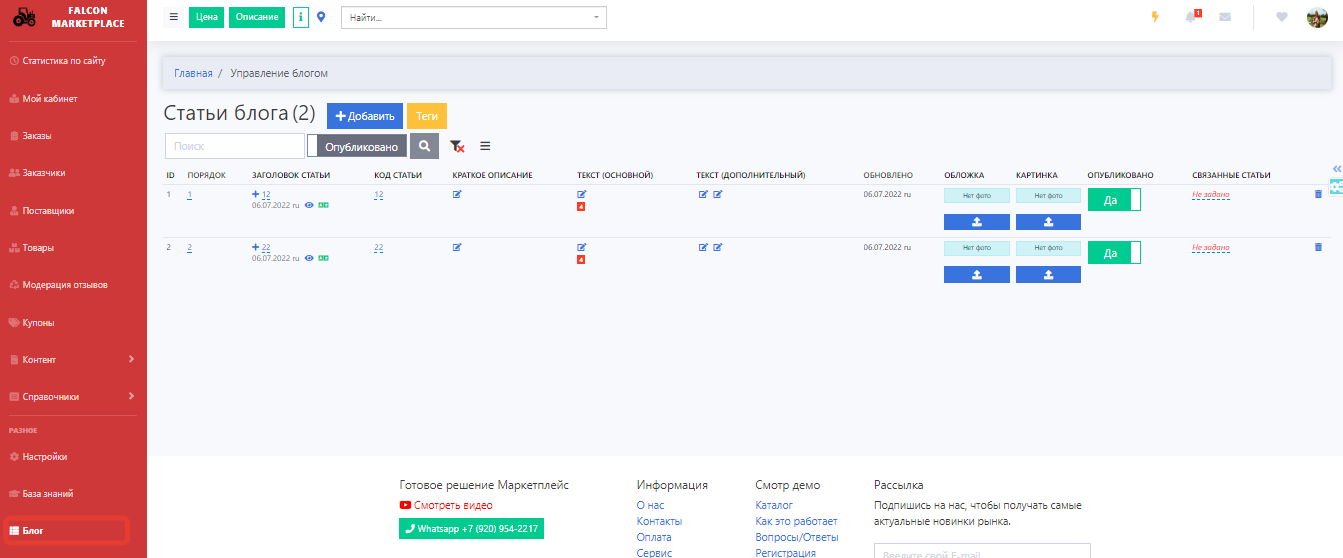Screen dimensions: 1343x558
Task: Toggle Опубликовано switch for second article
Action: [1114, 253]
